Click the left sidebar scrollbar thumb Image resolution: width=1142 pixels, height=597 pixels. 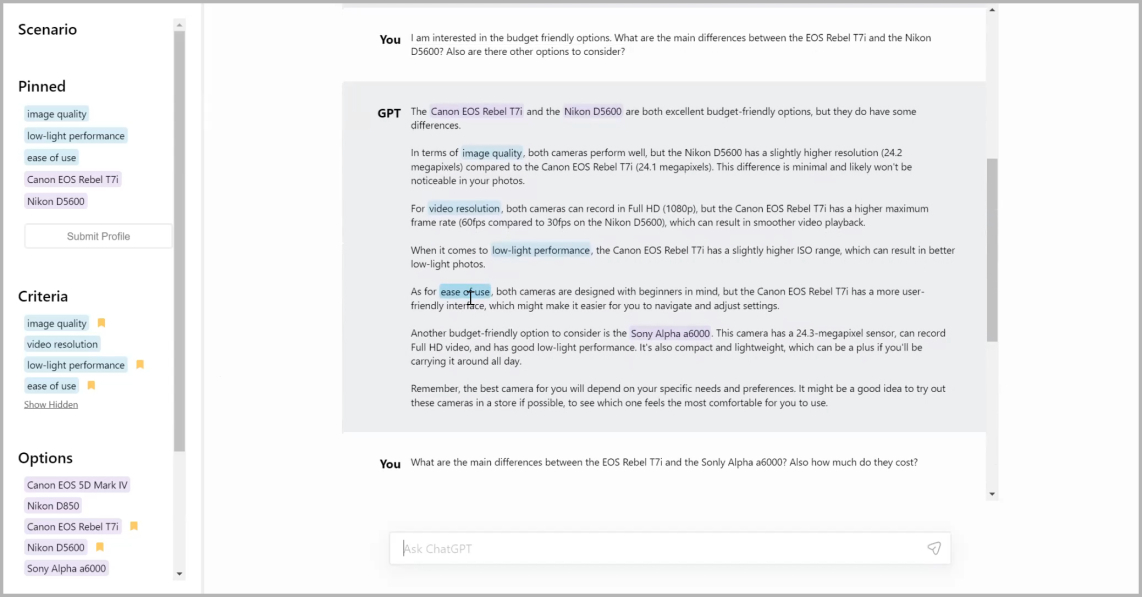pos(179,241)
